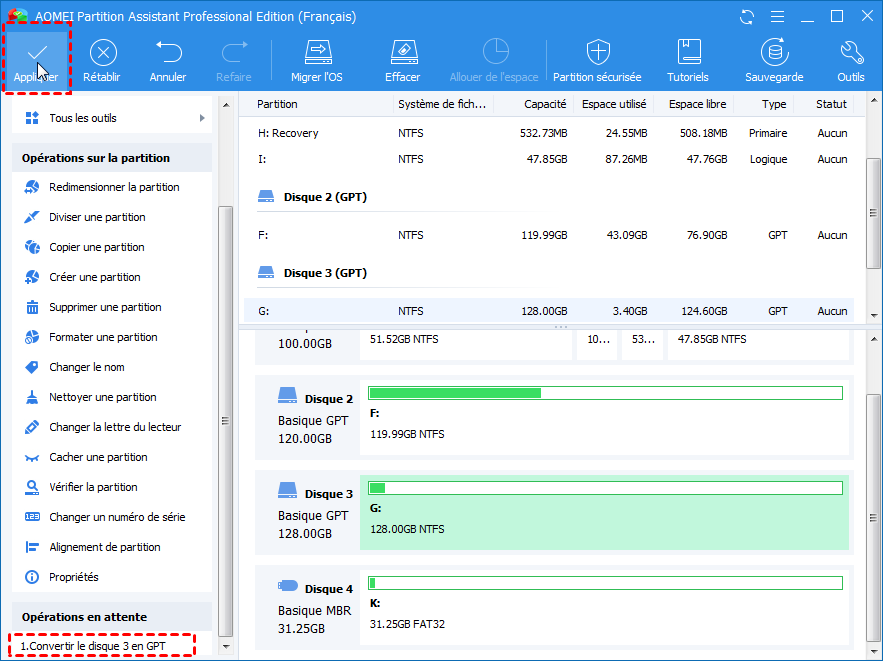
Task: Click the partition list vertical scrollbar
Action: click(x=873, y=211)
